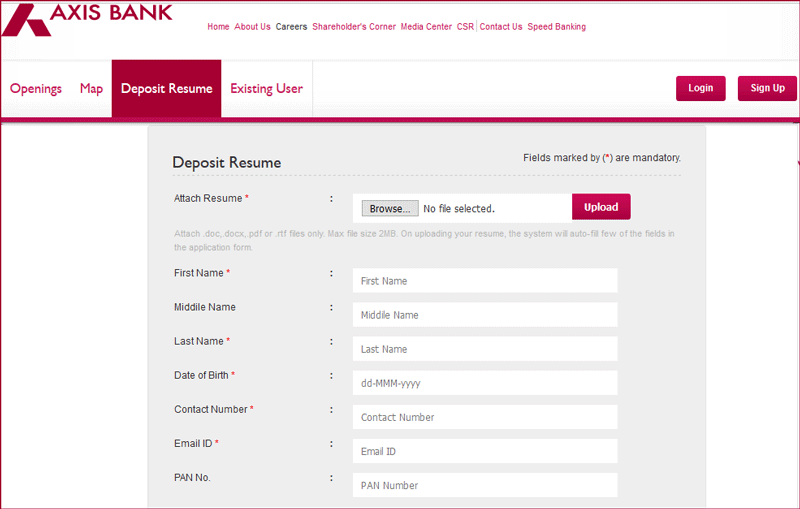This screenshot has width=800, height=509.
Task: Go to Speed Banking
Action: (x=556, y=27)
